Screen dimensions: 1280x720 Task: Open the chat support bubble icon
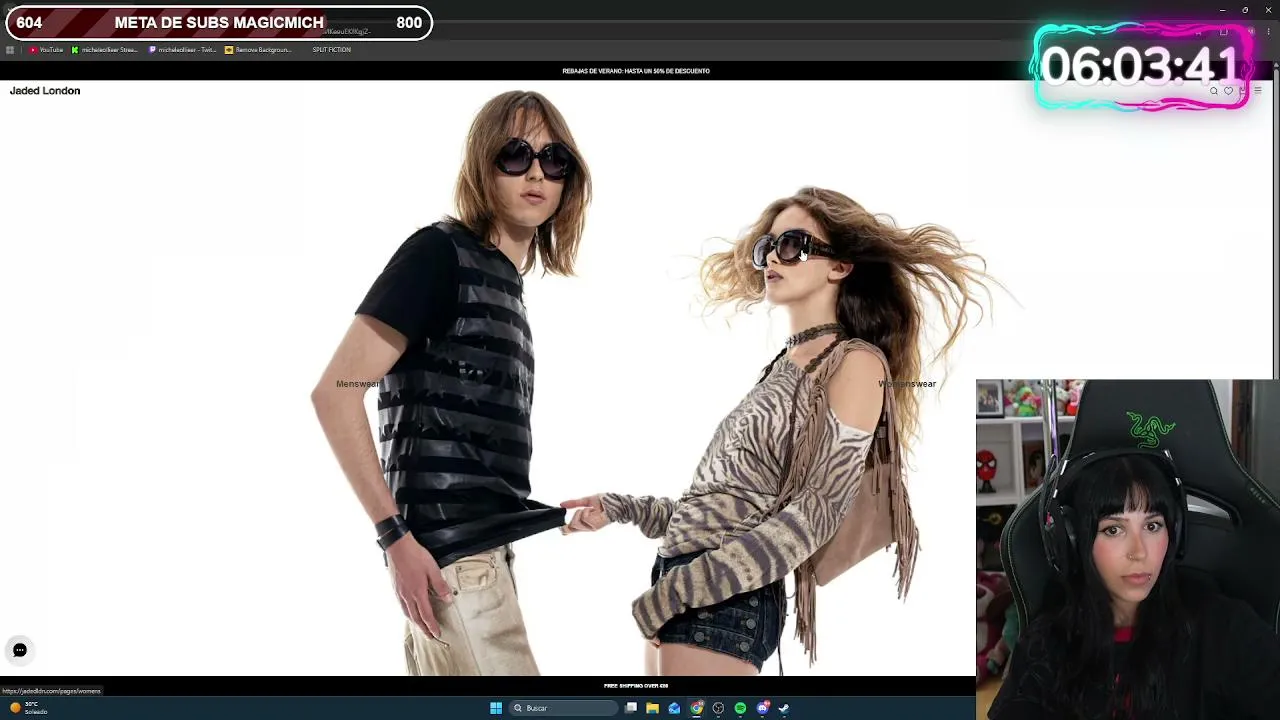click(x=20, y=650)
